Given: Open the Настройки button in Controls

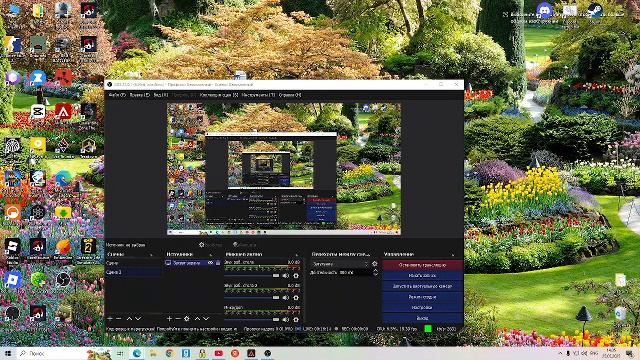Looking at the screenshot, I should tap(422, 307).
